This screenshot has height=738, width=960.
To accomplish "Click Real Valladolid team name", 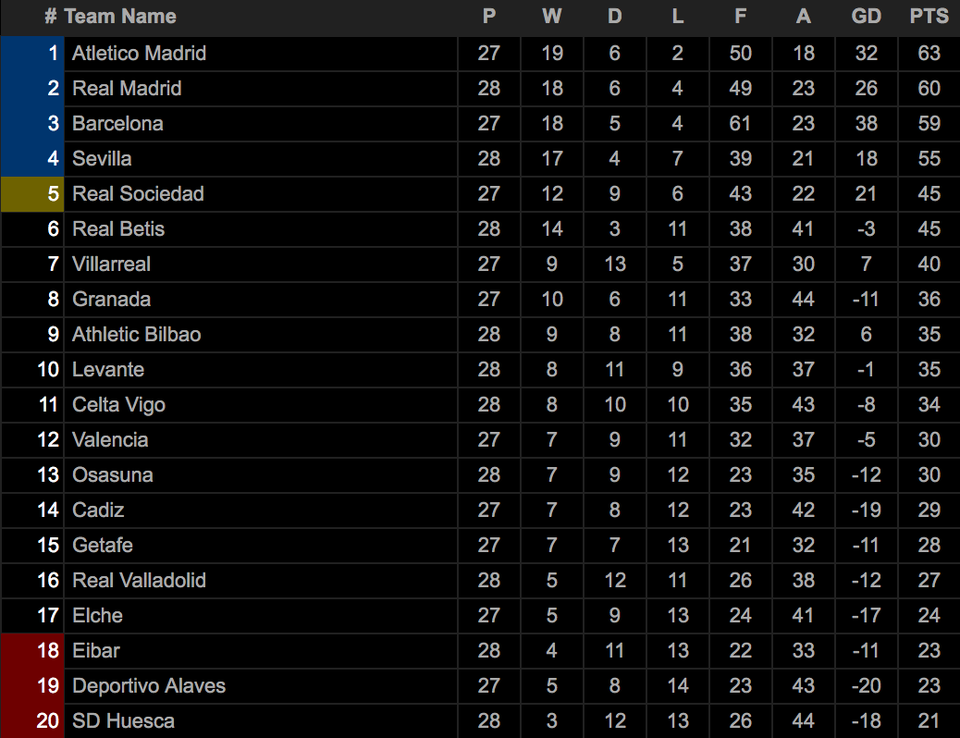I will pyautogui.click(x=139, y=581).
